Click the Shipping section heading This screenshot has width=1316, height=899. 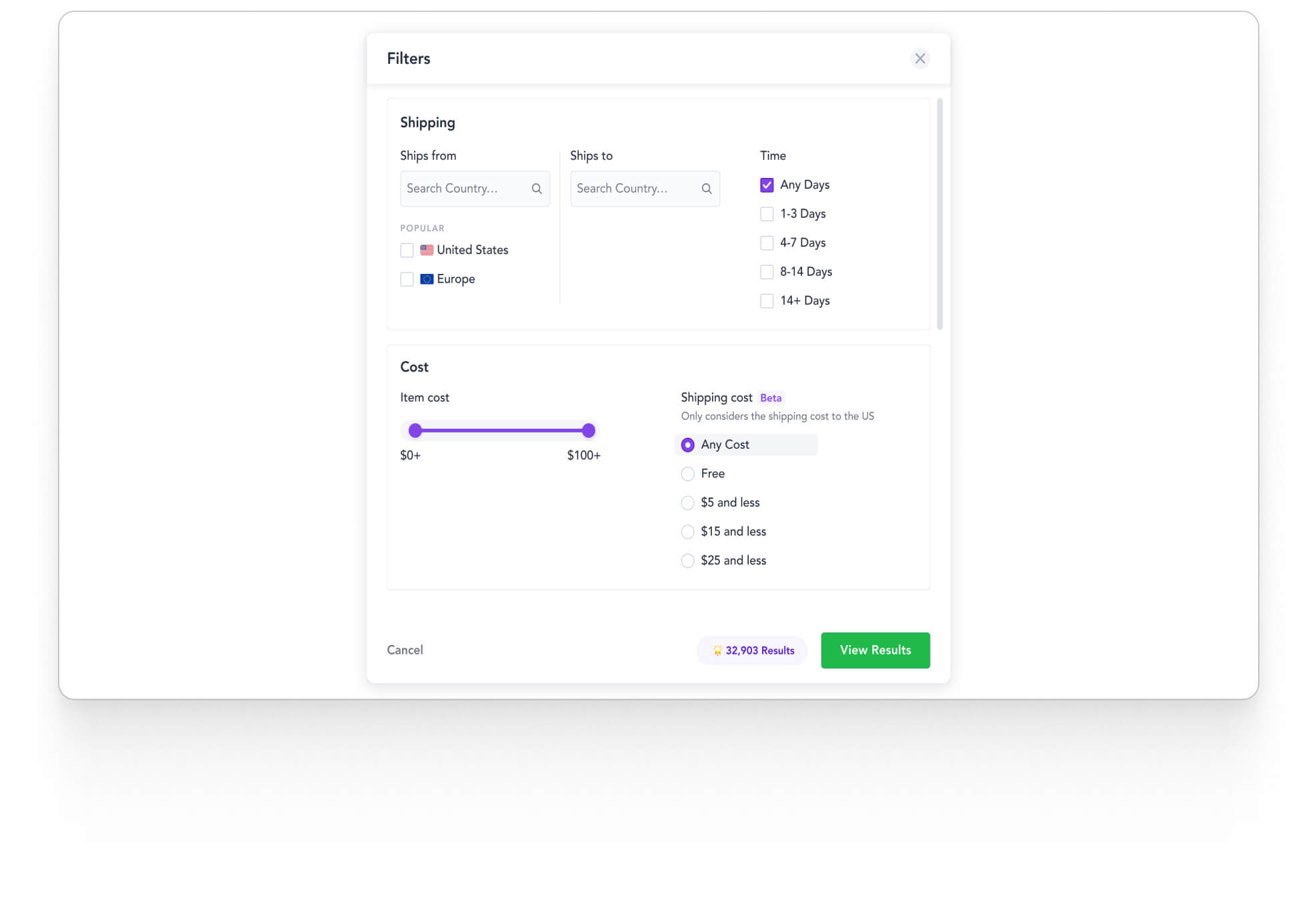pos(427,123)
